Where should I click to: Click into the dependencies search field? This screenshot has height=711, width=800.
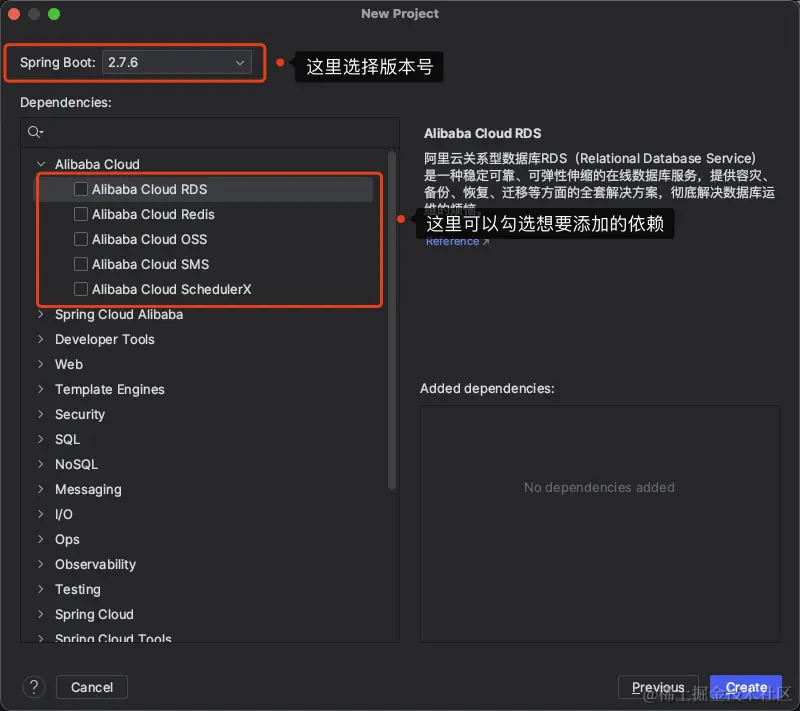point(210,133)
